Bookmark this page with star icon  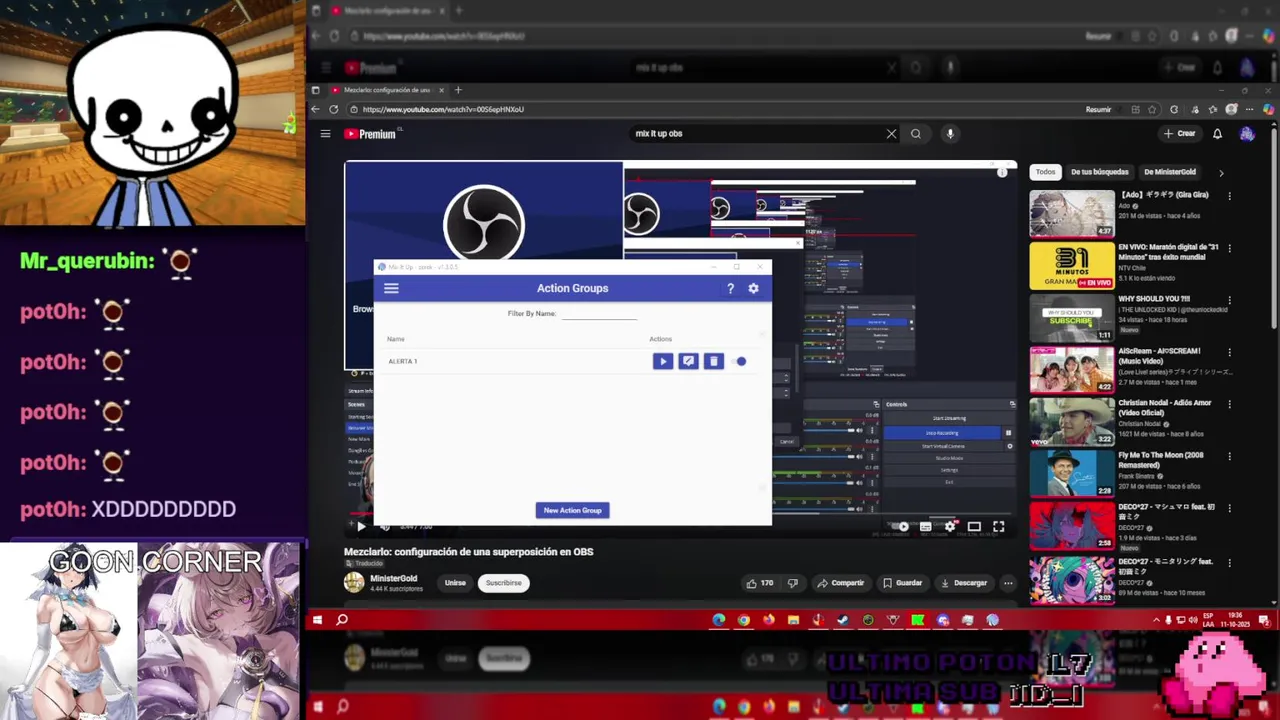point(1153,109)
